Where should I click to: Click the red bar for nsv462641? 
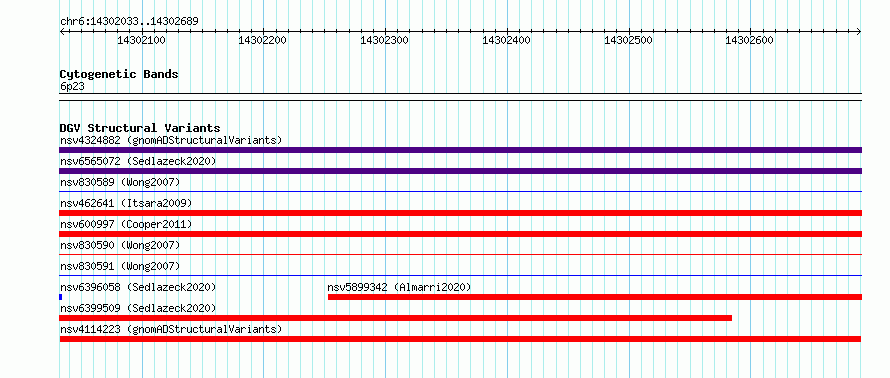pyautogui.click(x=460, y=213)
